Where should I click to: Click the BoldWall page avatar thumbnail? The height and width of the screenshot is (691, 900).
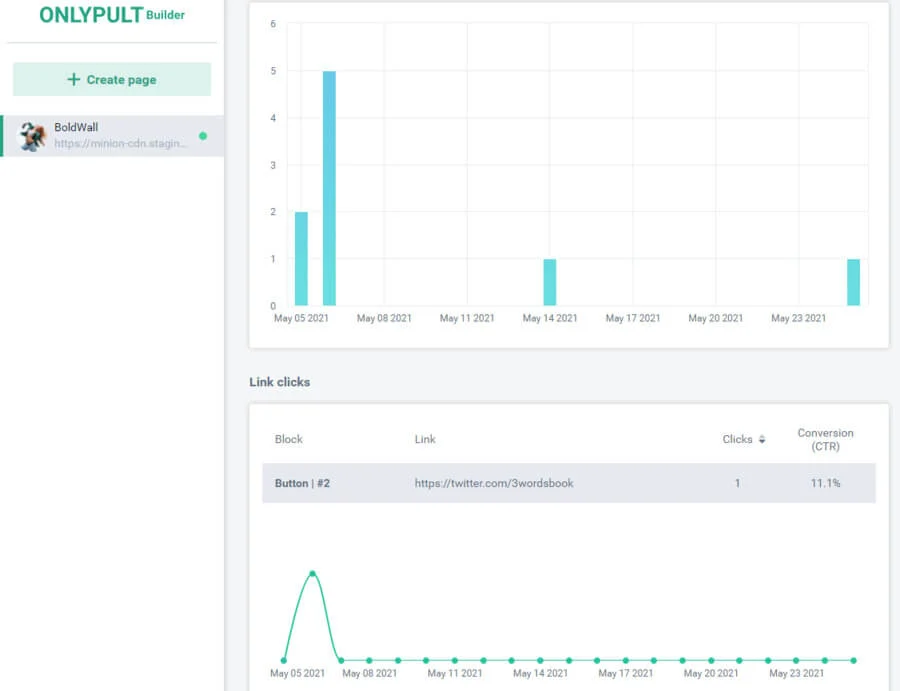pos(34,136)
